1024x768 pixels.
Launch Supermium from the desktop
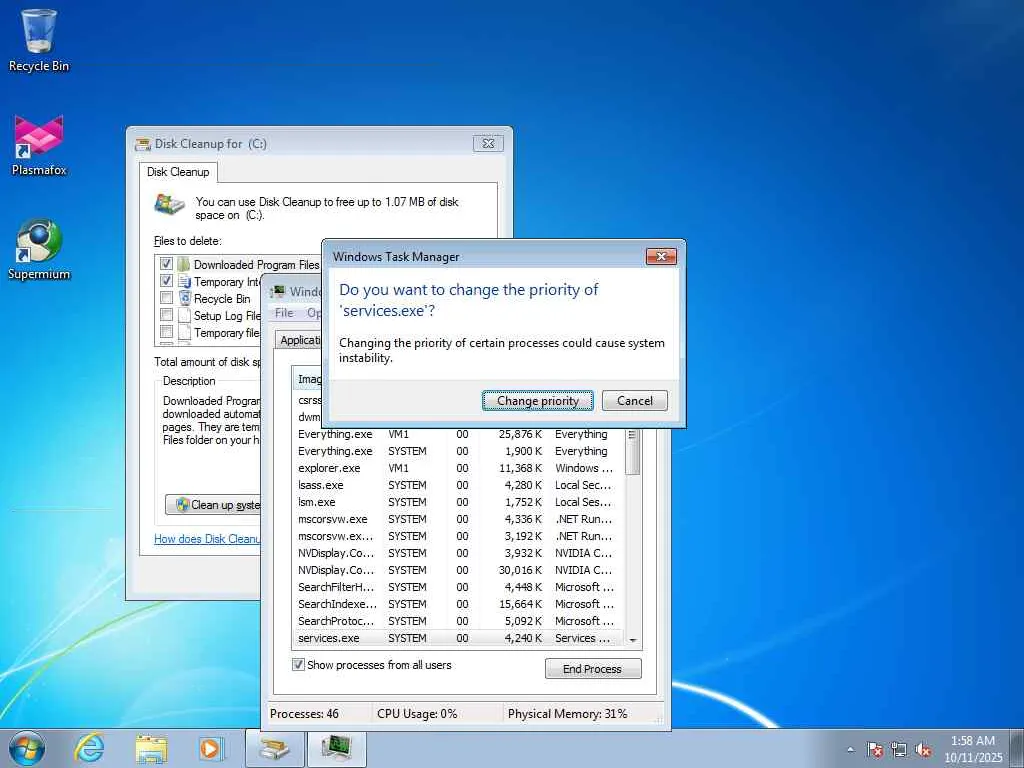pos(39,249)
